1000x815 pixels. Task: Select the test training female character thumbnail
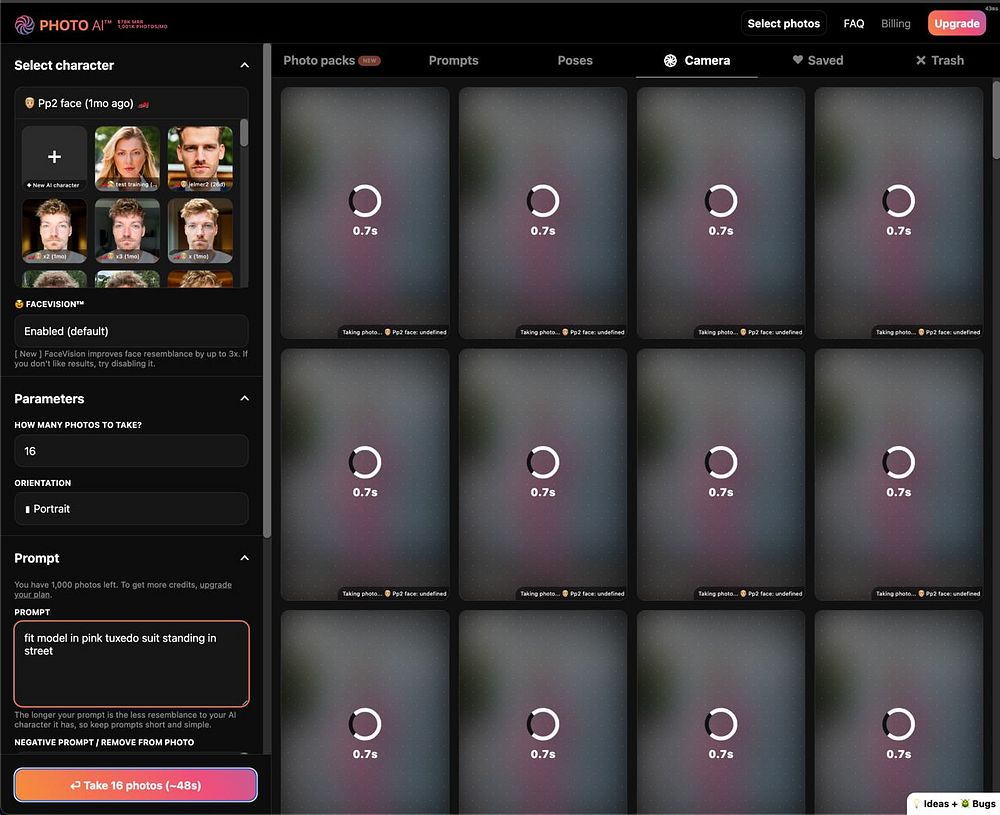pyautogui.click(x=127, y=158)
